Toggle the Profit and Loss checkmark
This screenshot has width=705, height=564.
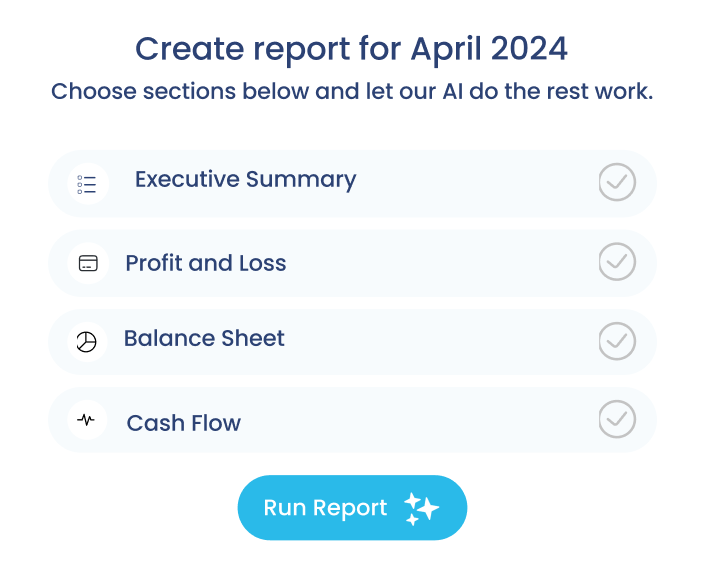point(617,262)
